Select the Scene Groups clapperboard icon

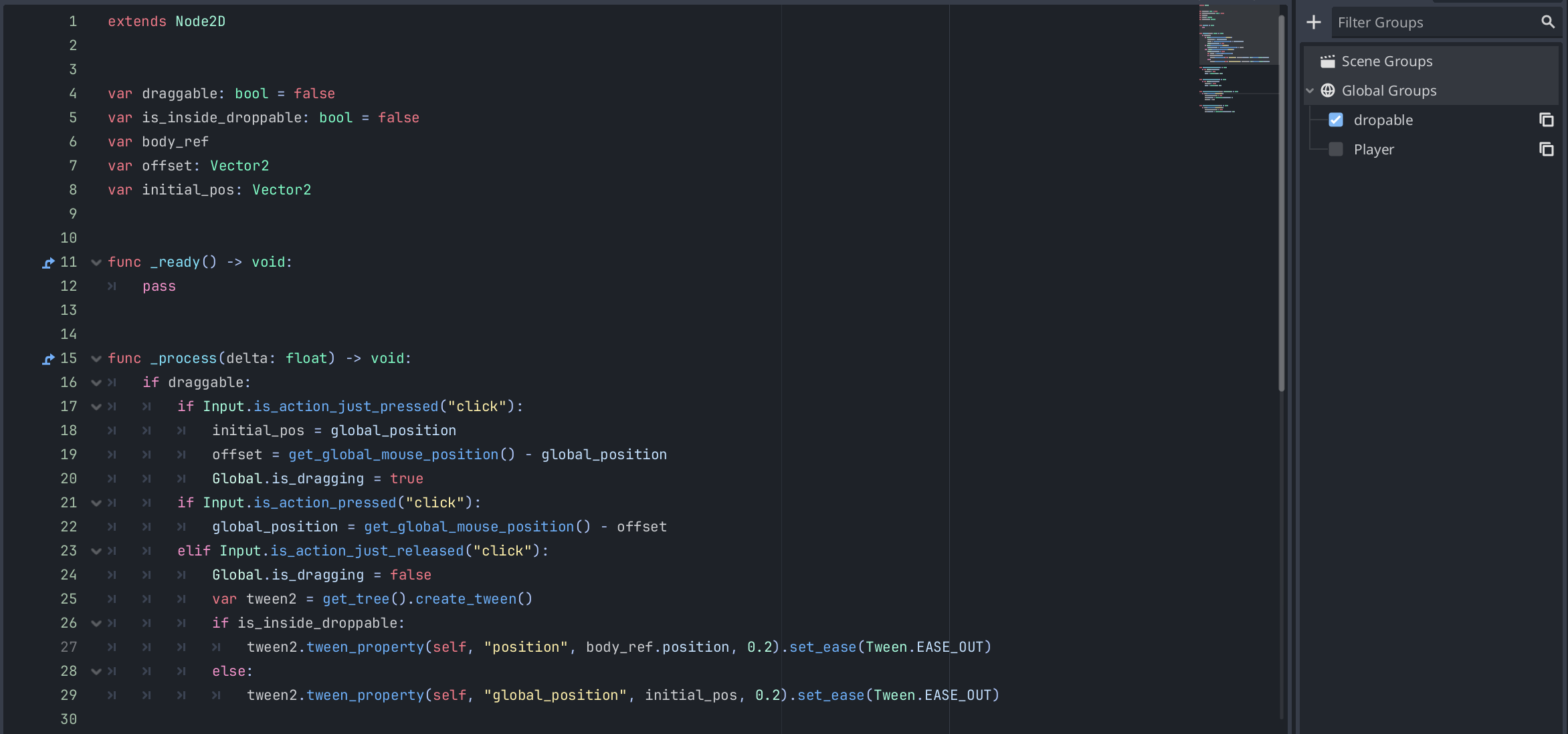tap(1328, 62)
